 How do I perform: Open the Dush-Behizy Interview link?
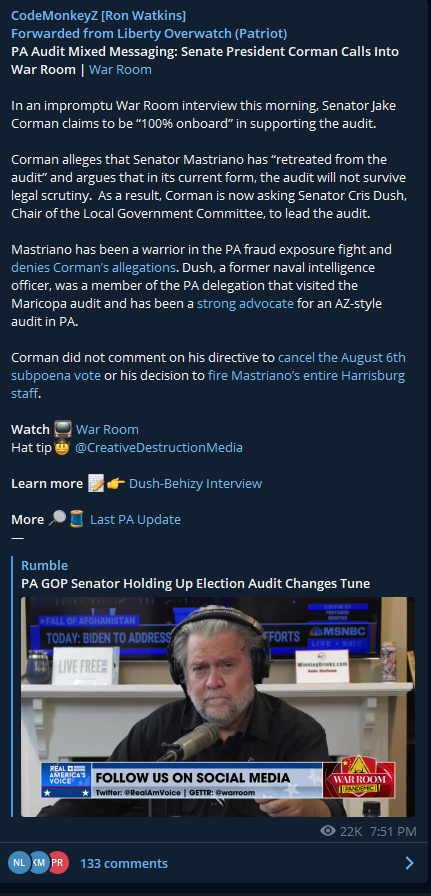tap(195, 484)
